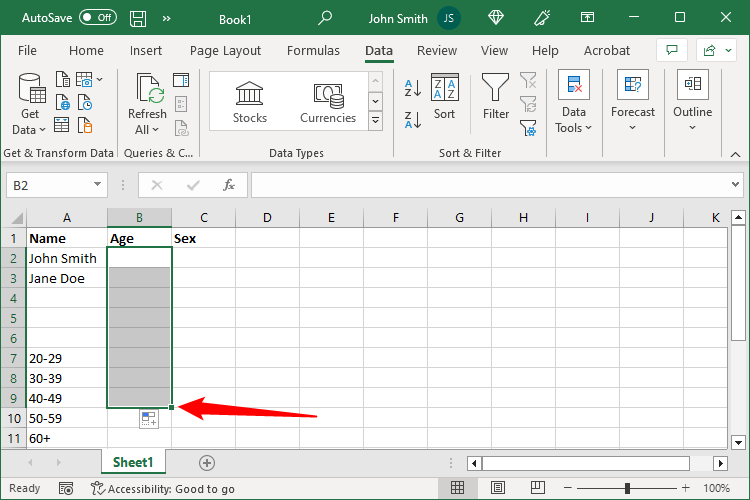This screenshot has width=750, height=500.
Task: Open the Get Data menu
Action: point(29,104)
